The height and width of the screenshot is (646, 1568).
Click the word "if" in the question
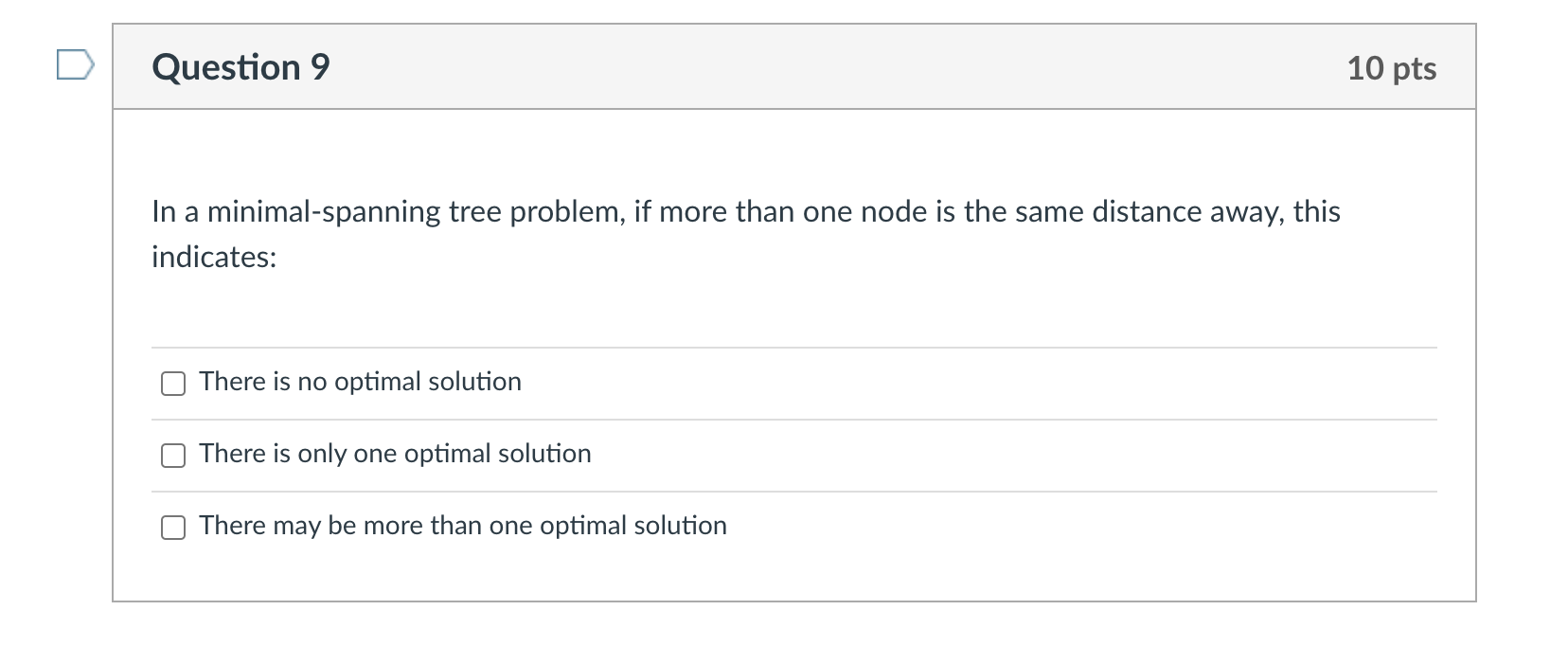click(x=642, y=211)
